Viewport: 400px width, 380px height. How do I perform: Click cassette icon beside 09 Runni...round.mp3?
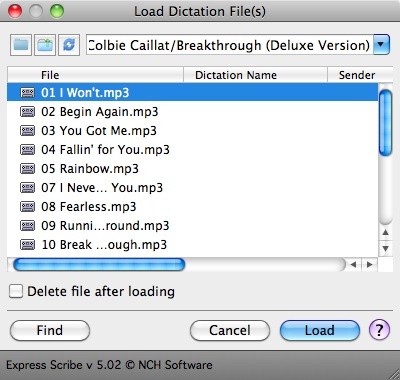(27, 225)
